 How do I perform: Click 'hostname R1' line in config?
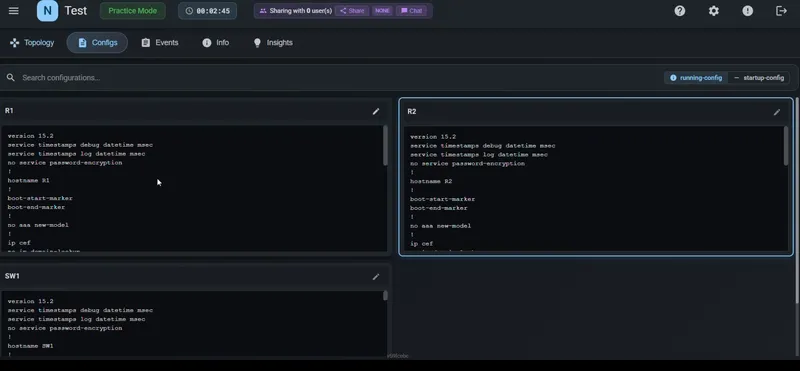coord(29,181)
